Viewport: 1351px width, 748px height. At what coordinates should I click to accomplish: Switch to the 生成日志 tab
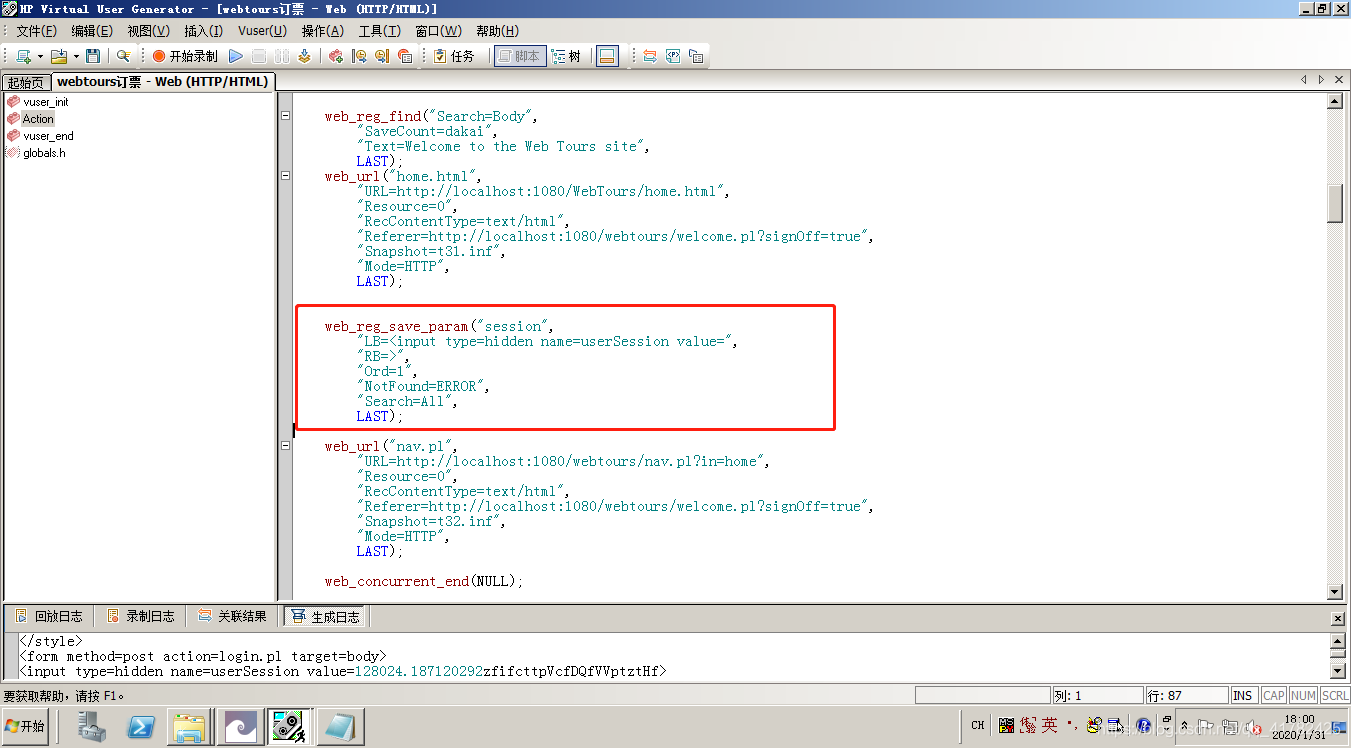point(325,616)
